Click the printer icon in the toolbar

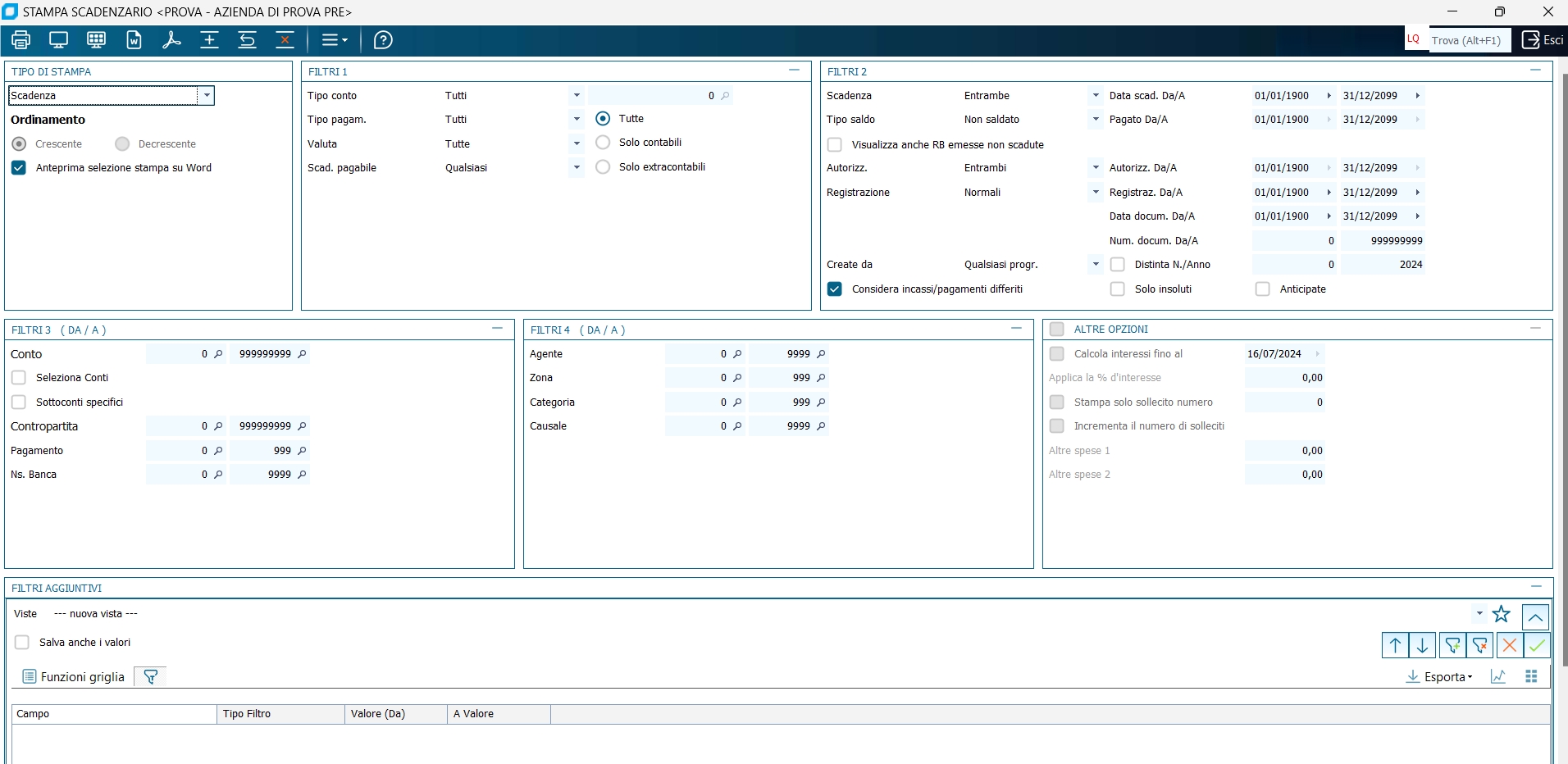click(21, 40)
